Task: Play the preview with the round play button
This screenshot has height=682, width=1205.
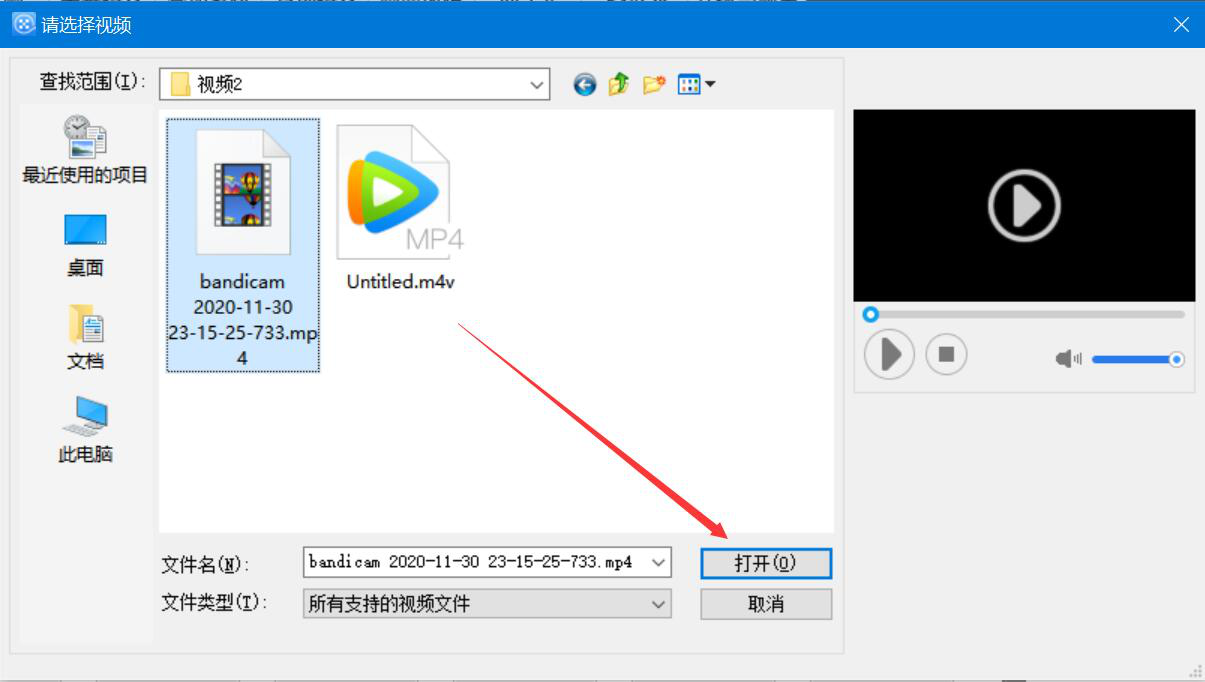Action: [889, 354]
